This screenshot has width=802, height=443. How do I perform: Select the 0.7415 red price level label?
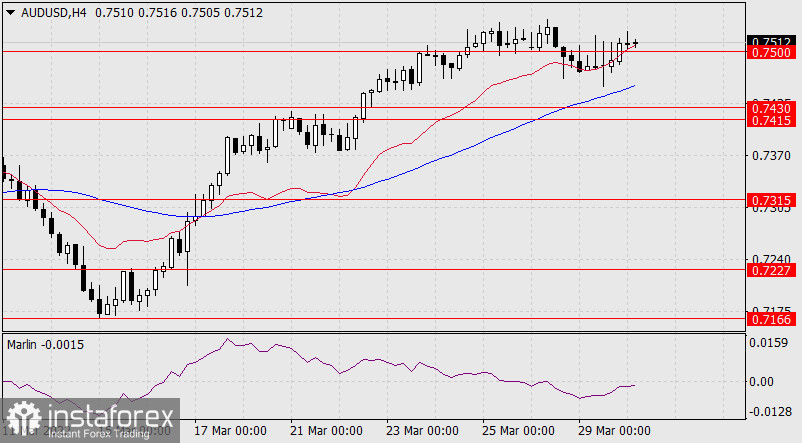pos(771,120)
